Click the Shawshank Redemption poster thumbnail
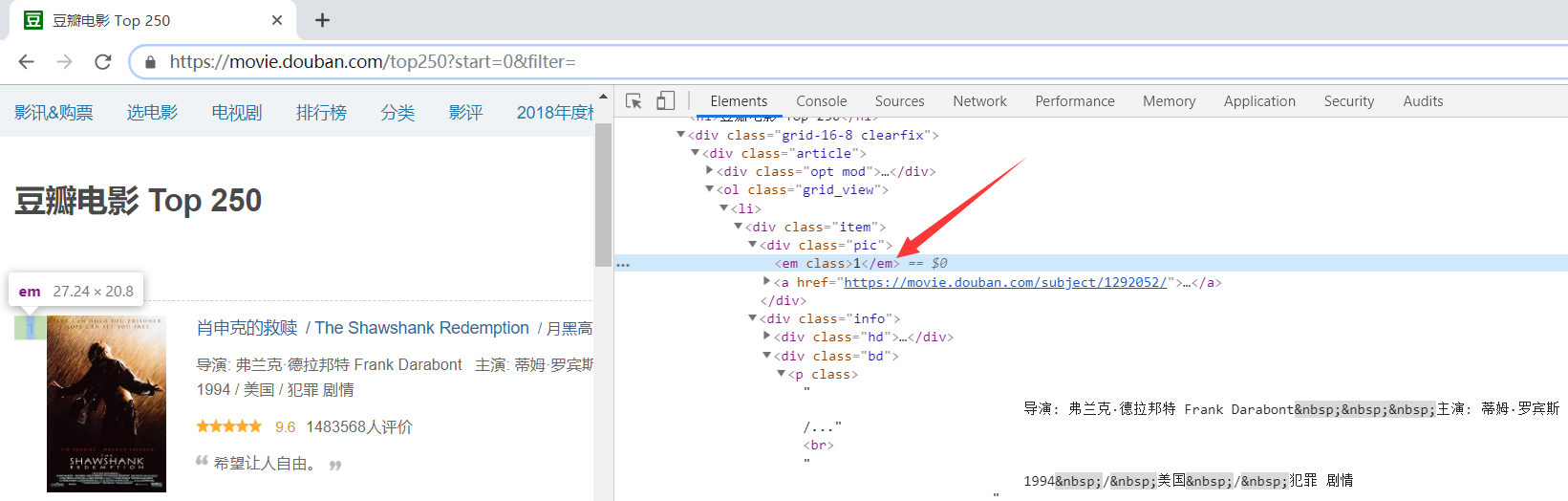1568x501 pixels. click(106, 403)
